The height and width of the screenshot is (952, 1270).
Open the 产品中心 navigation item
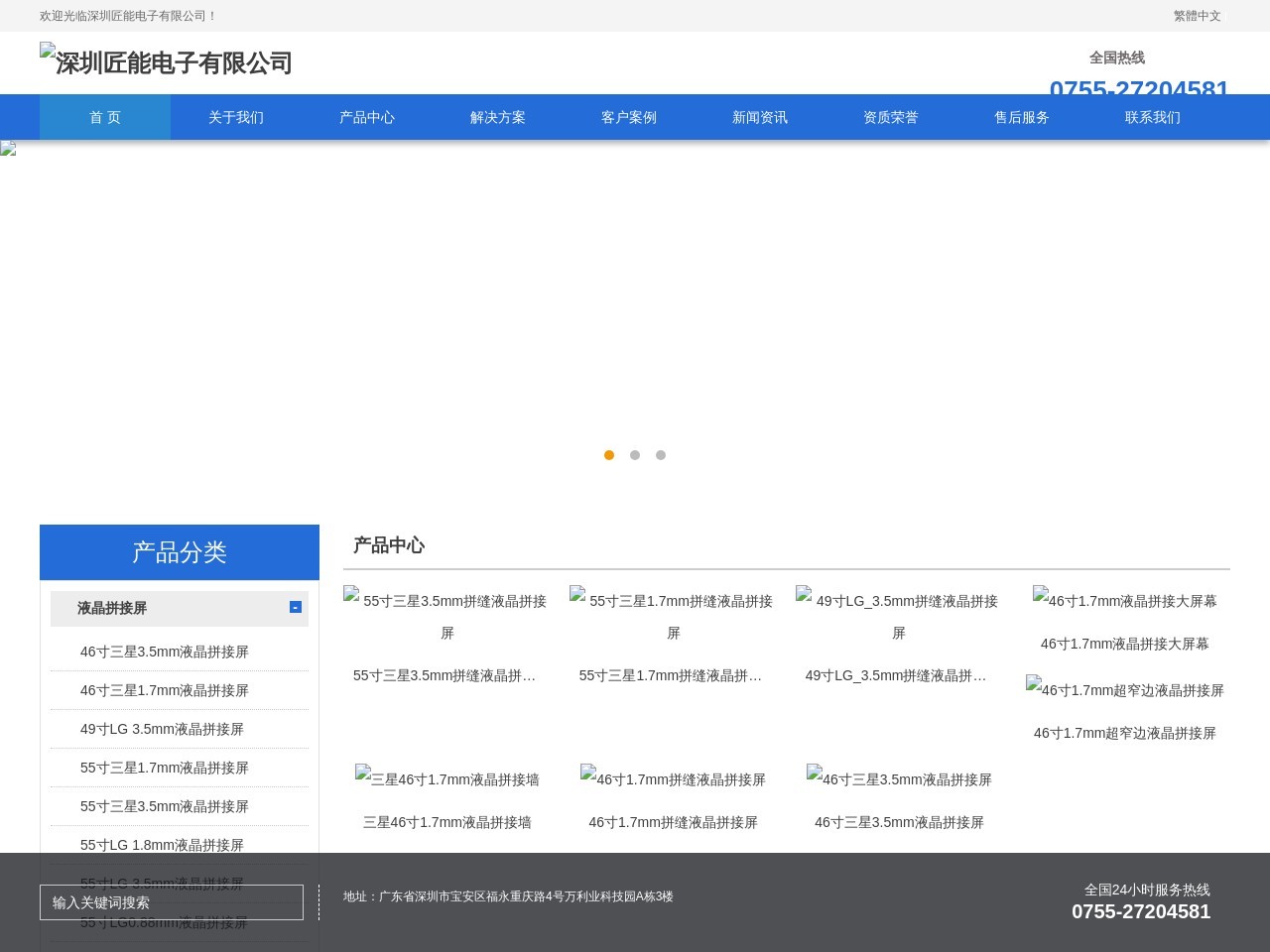366,117
